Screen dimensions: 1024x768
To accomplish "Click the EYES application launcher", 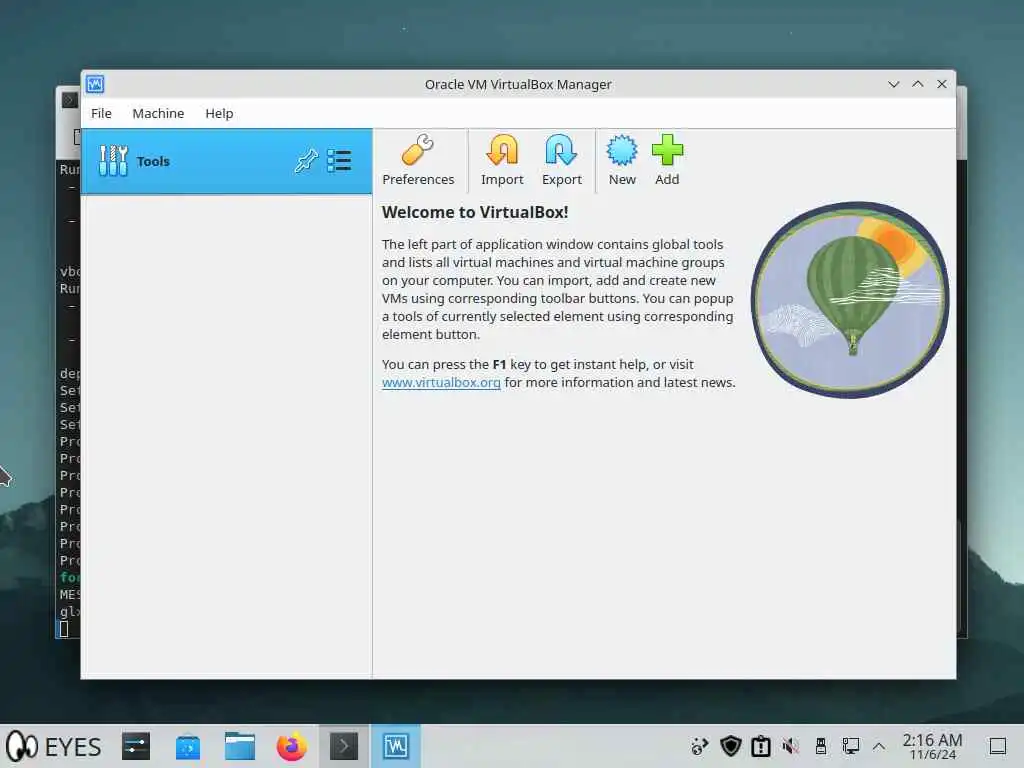I will [x=54, y=746].
